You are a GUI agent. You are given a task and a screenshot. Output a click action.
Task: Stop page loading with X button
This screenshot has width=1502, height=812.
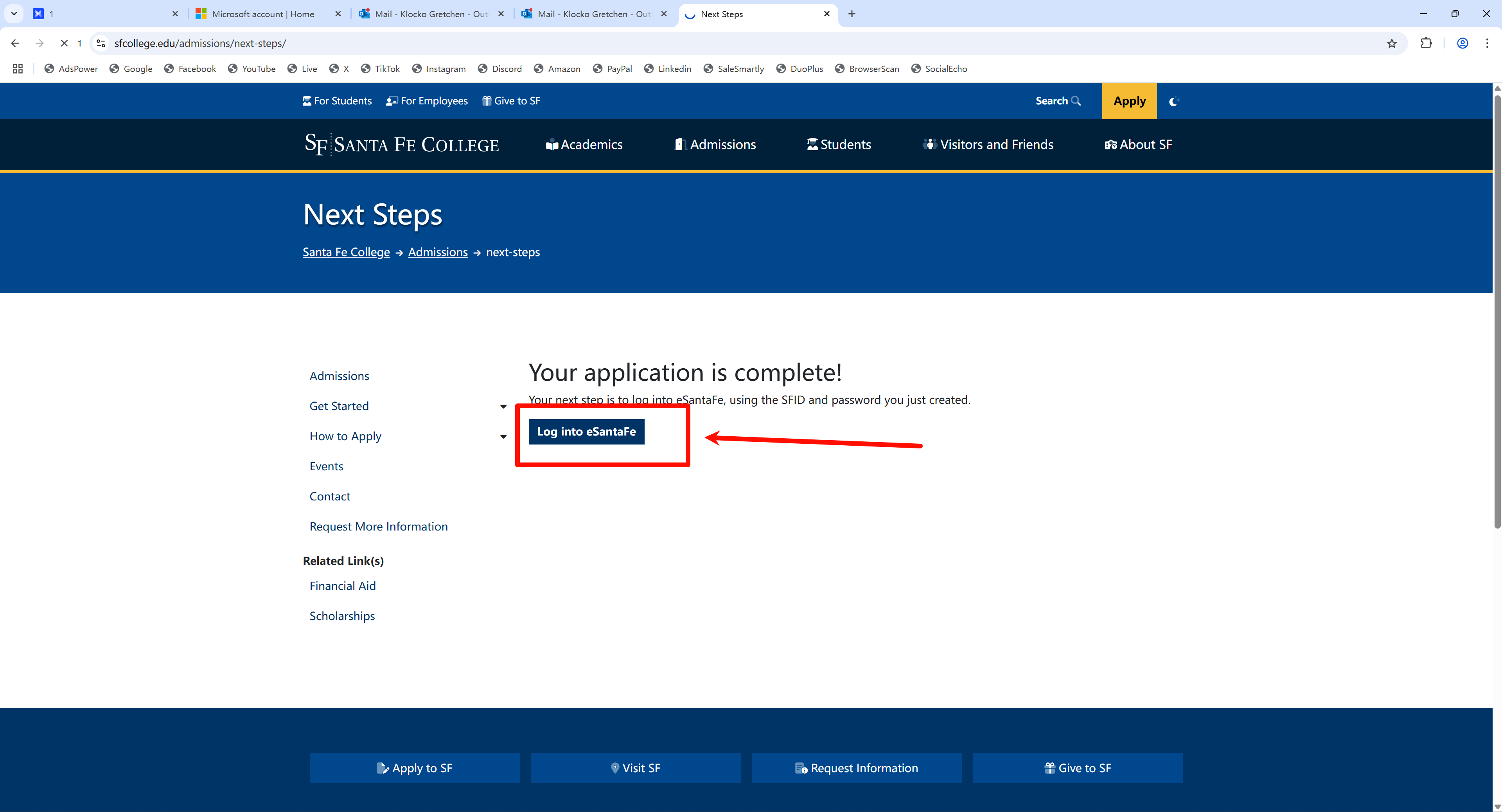tap(64, 43)
